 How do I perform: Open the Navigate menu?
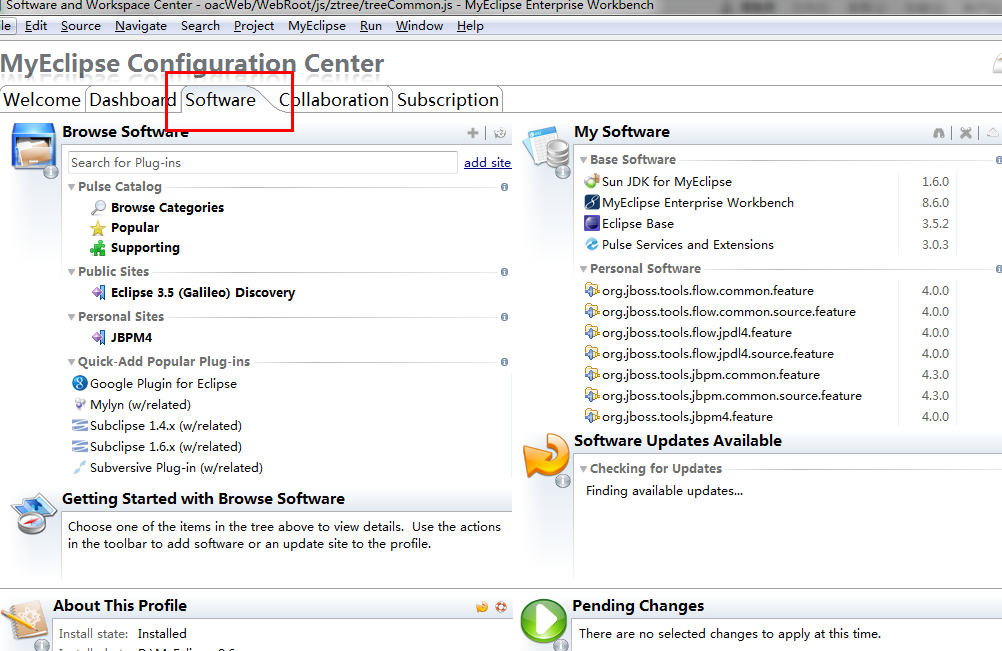[x=141, y=26]
